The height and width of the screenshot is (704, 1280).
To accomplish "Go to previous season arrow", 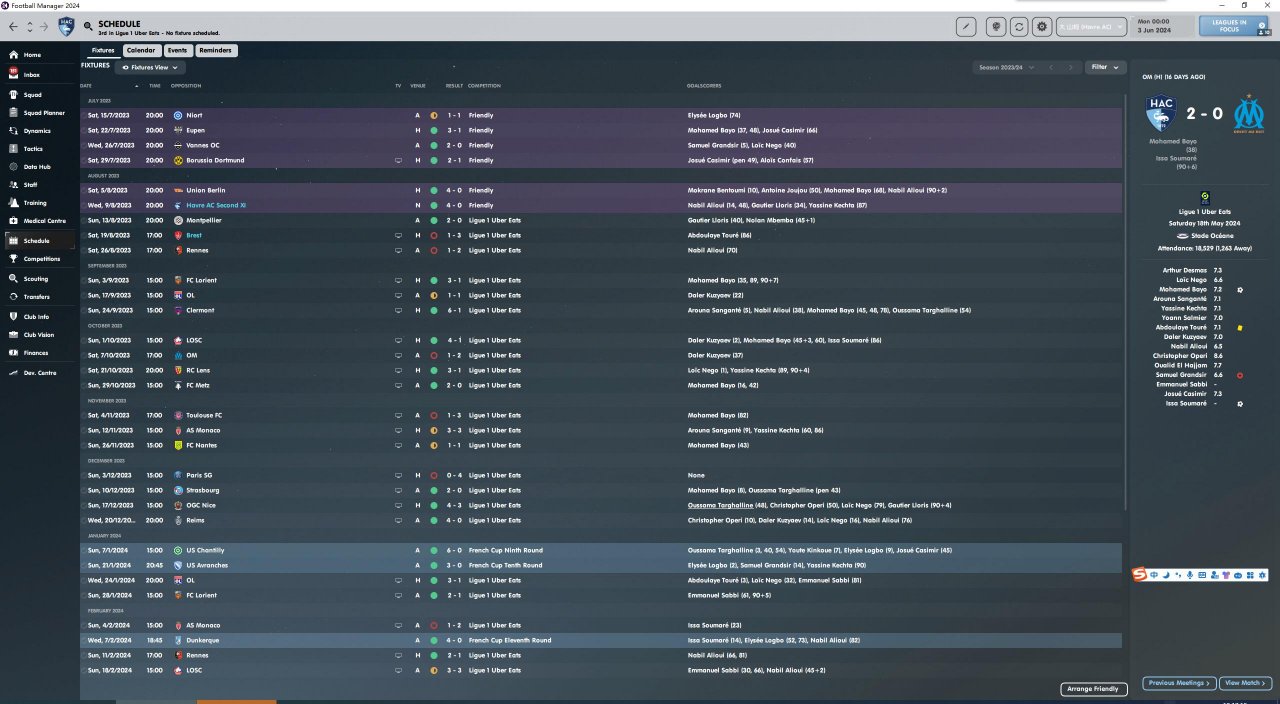I will [1051, 67].
